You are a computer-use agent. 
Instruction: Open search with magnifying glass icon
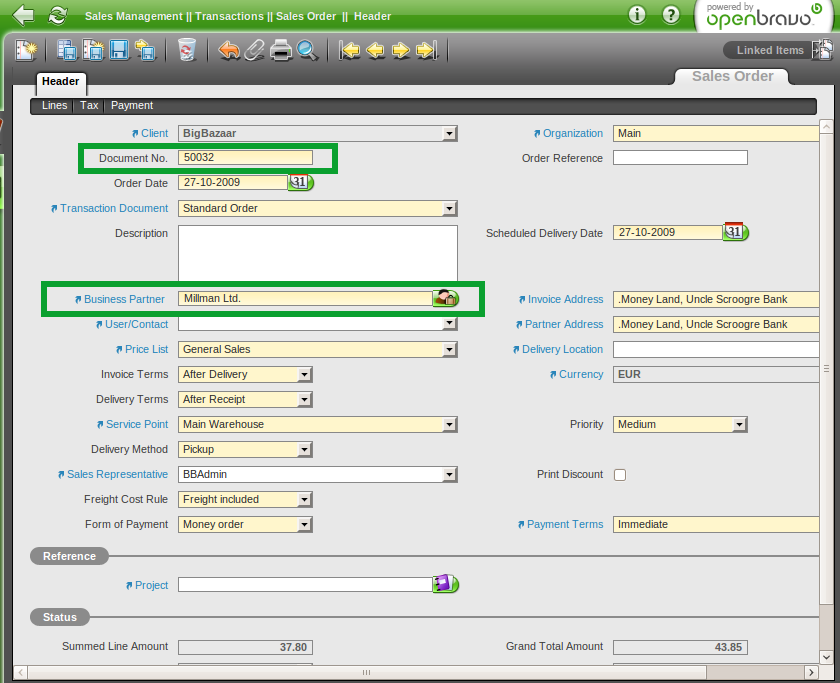click(306, 50)
